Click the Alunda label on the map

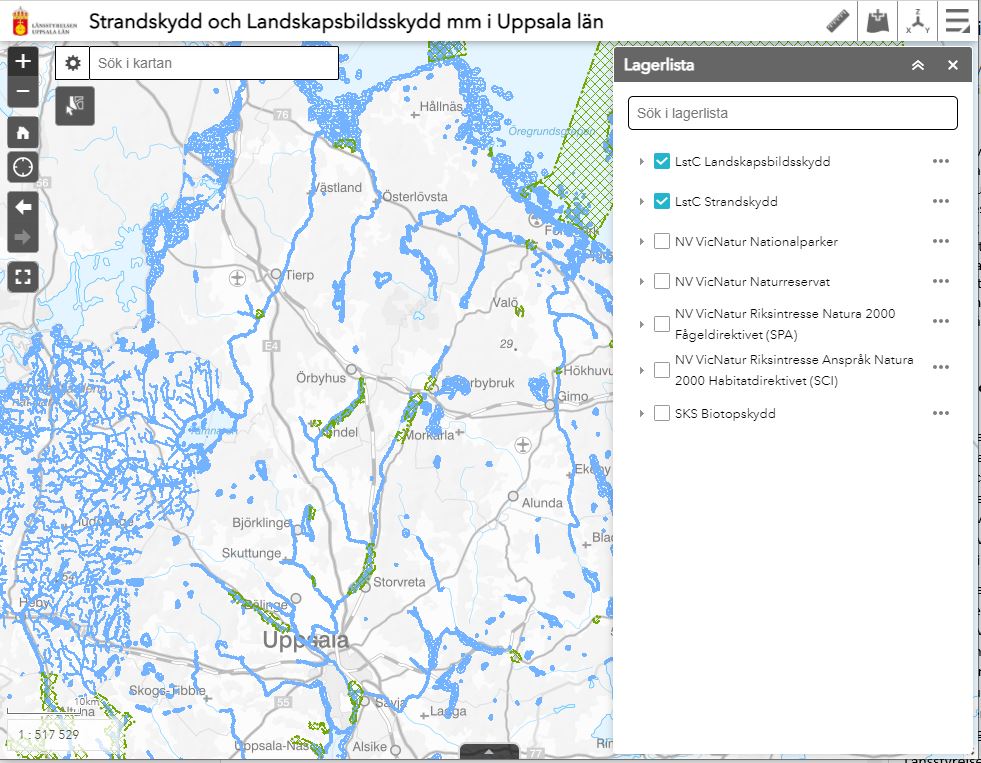[542, 503]
